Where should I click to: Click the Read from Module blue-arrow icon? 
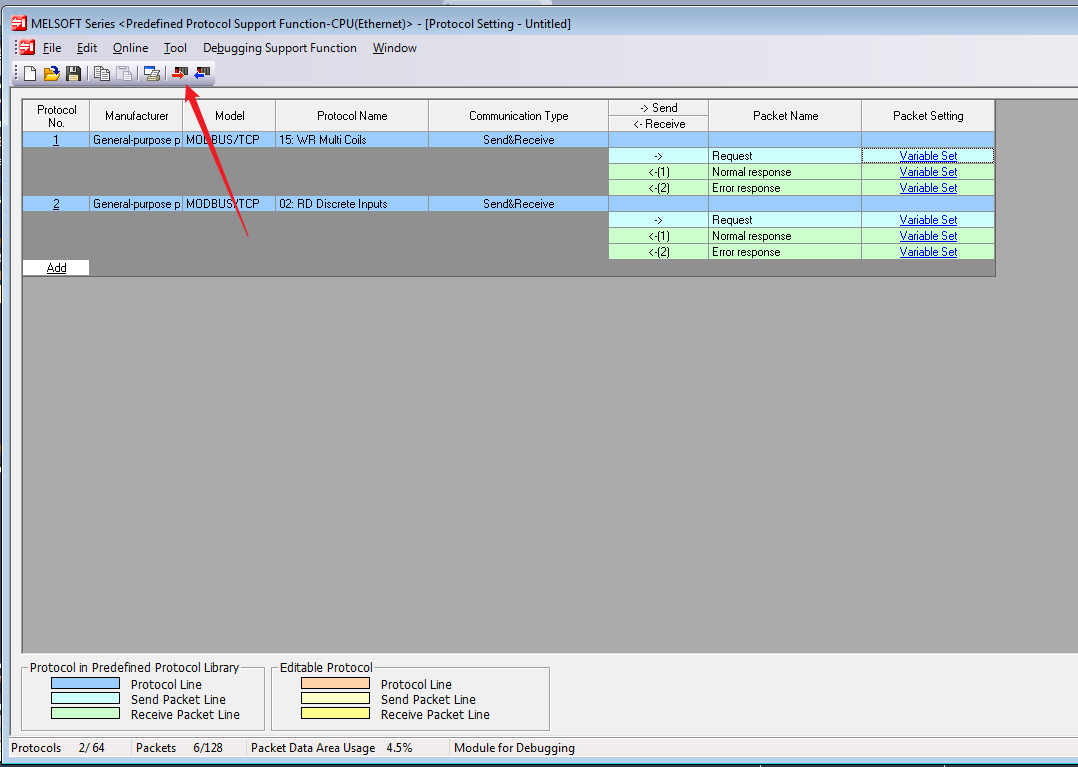click(x=202, y=73)
